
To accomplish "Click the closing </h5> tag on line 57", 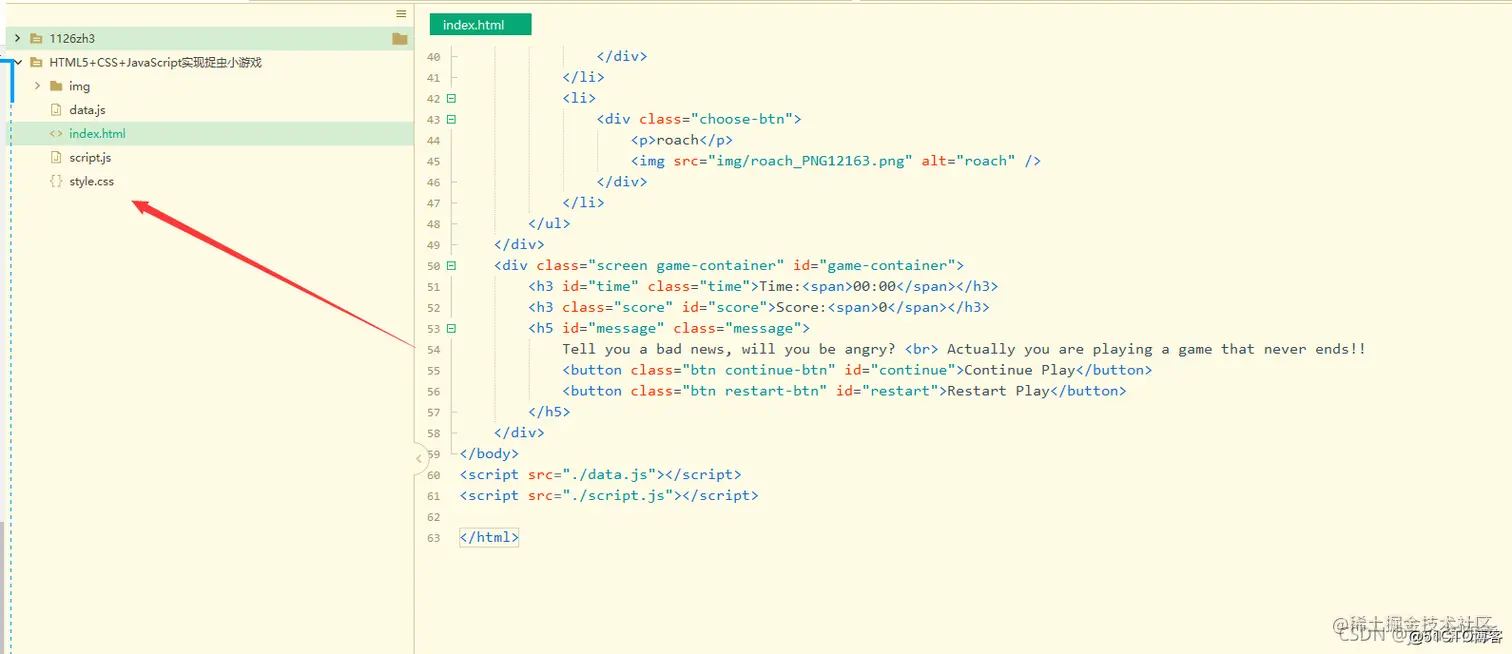I will click(549, 411).
